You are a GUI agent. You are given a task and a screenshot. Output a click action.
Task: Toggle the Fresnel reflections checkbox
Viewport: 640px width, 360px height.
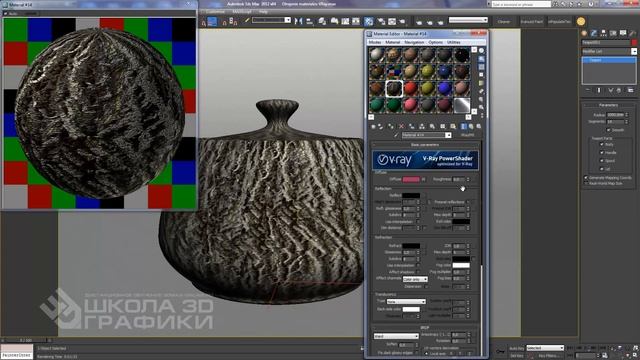(x=468, y=202)
